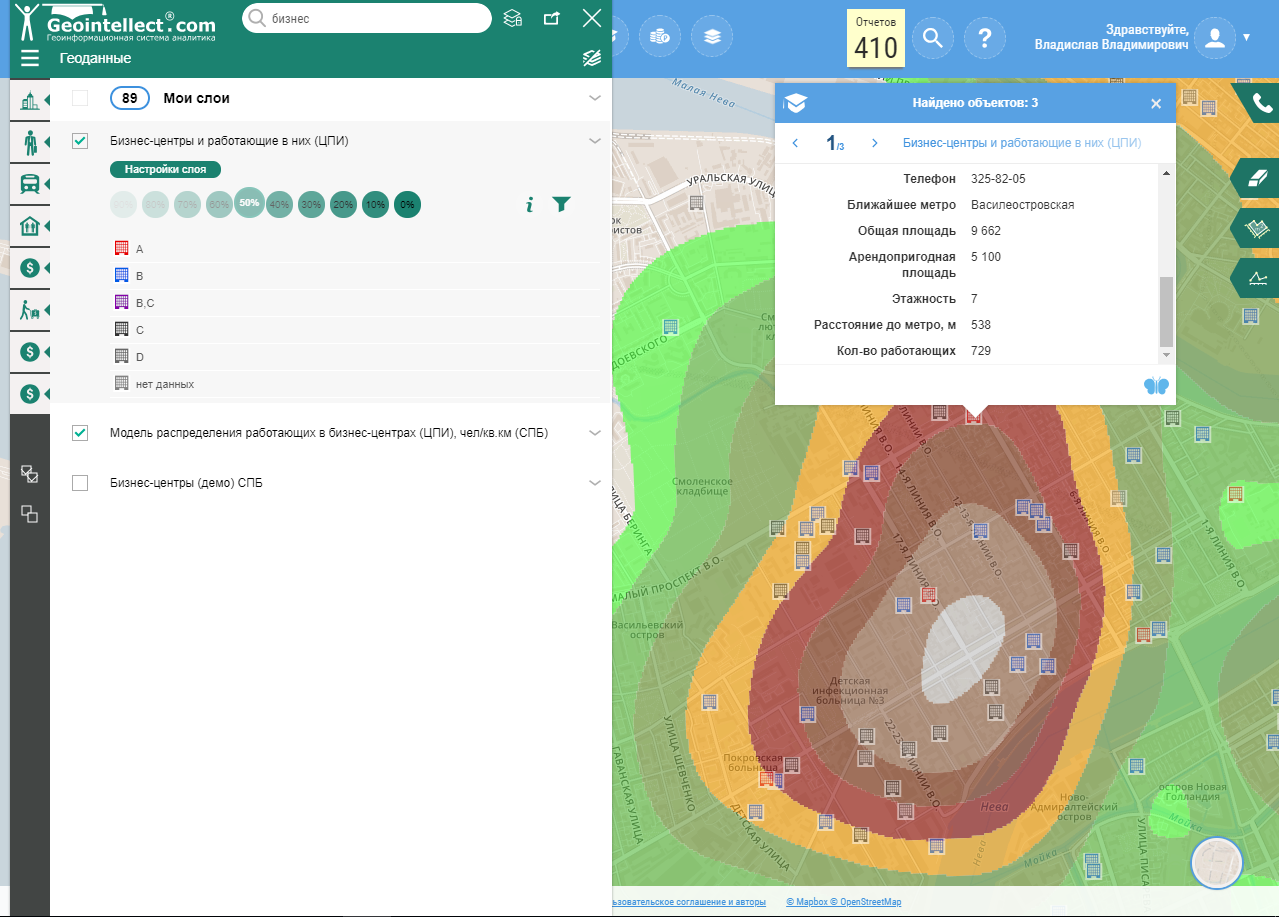Click the magnifier search icon in blue header
This screenshot has width=1279, height=917.
[x=932, y=38]
